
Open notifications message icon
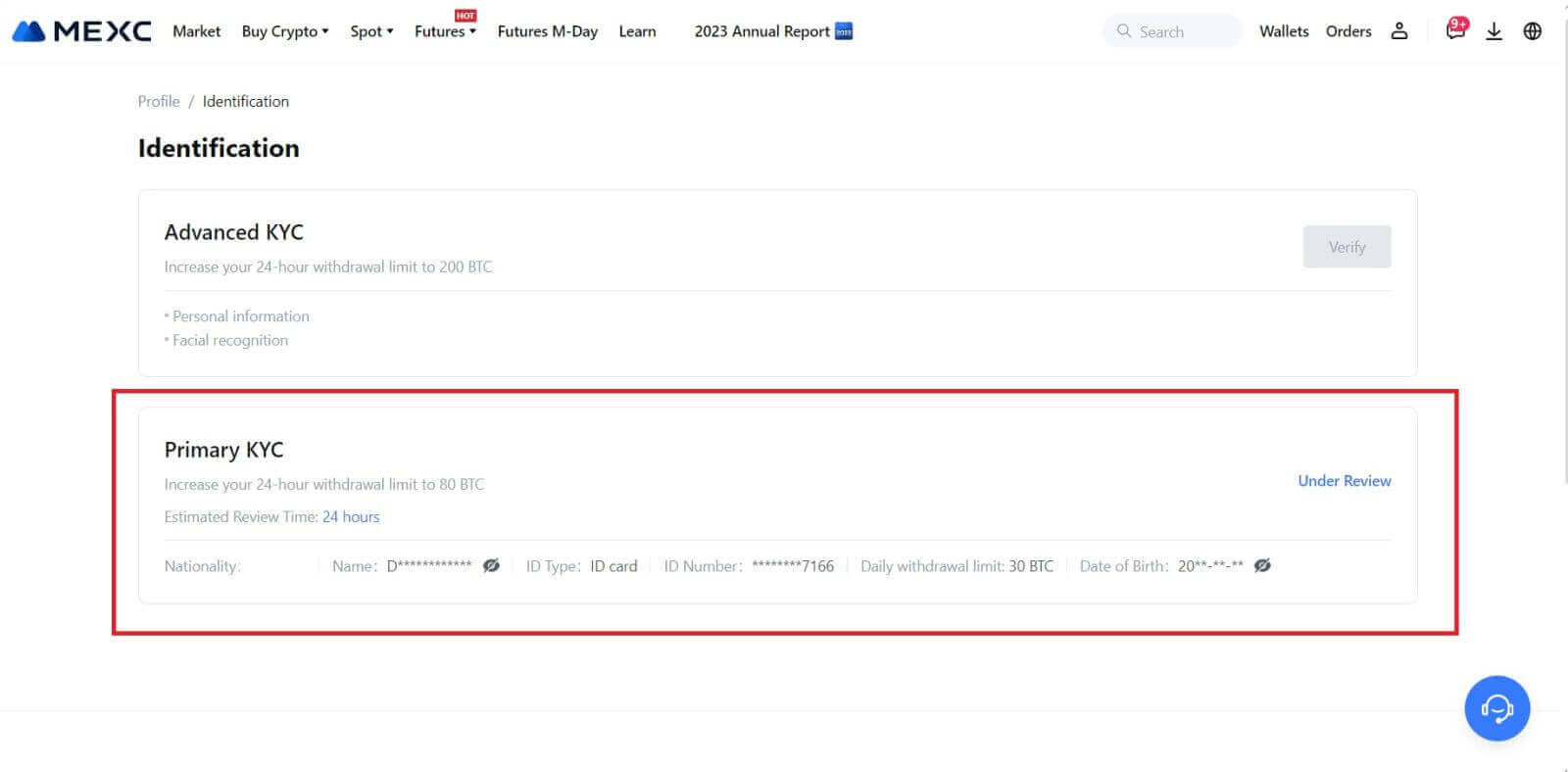coord(1455,31)
